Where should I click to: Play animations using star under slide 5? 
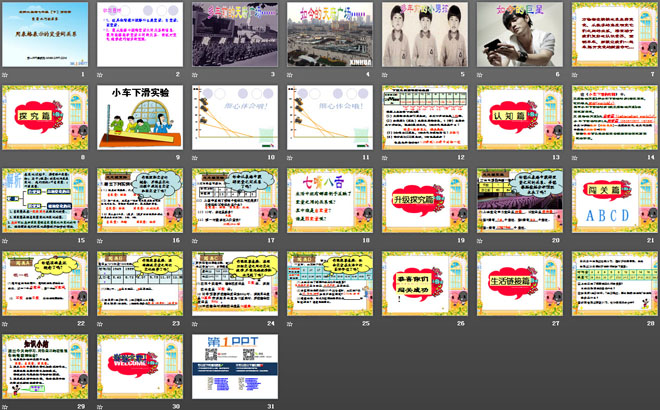click(385, 75)
